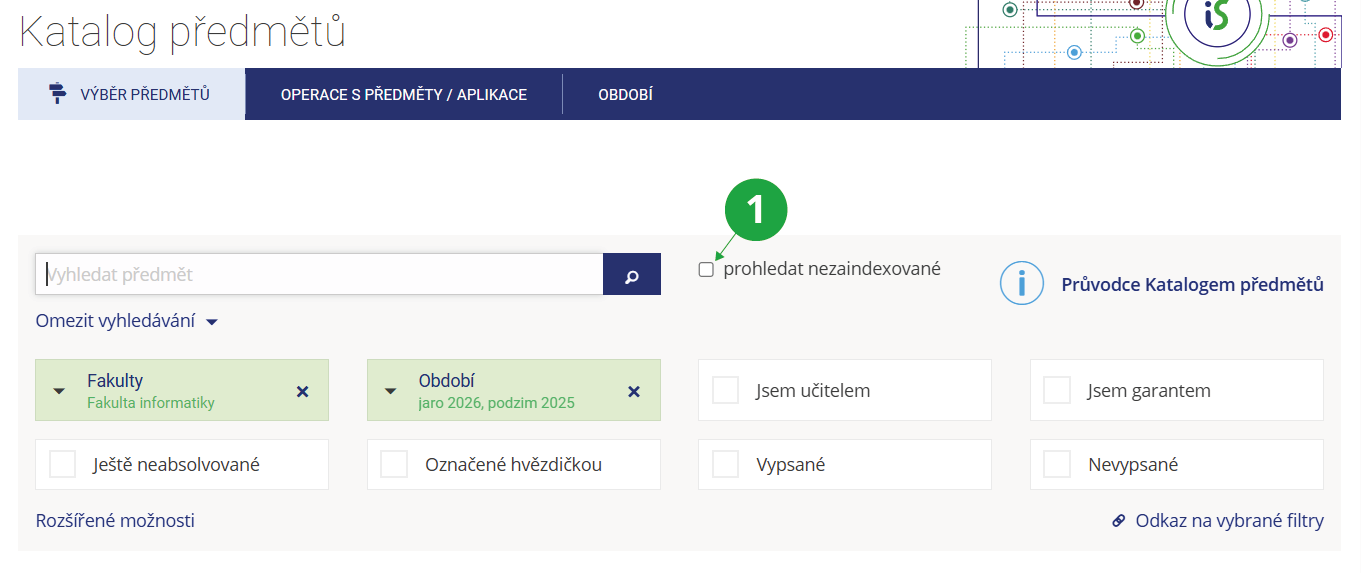Switch to the Období tab
Viewport: 1361px width, 573px height.
(x=625, y=95)
